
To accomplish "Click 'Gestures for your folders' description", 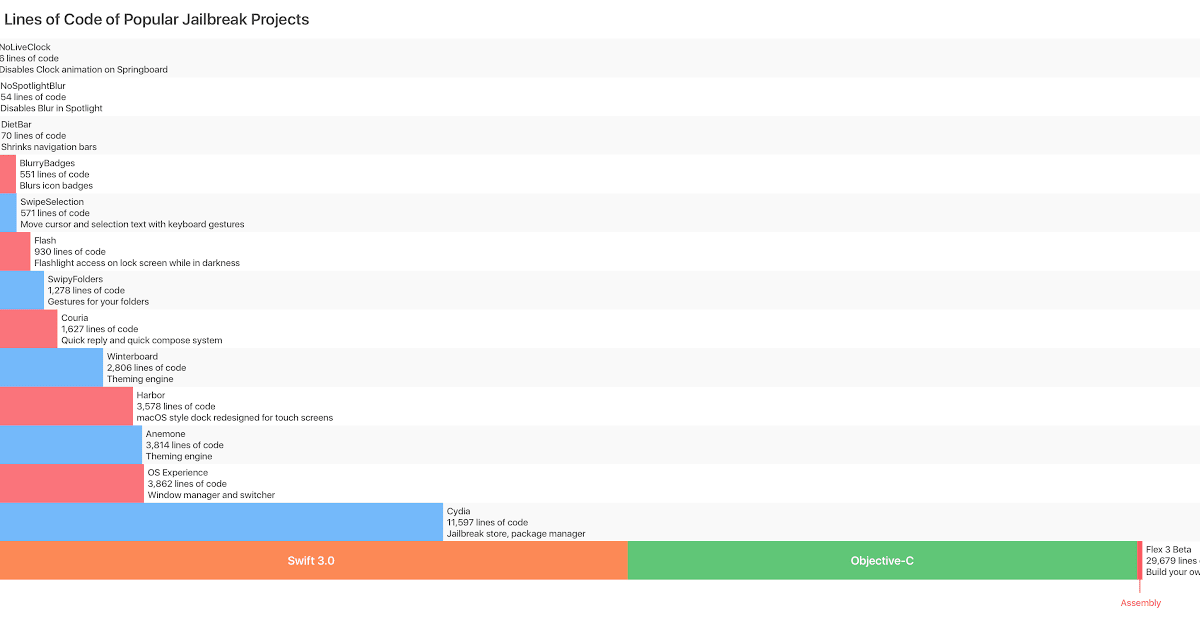I will [98, 301].
